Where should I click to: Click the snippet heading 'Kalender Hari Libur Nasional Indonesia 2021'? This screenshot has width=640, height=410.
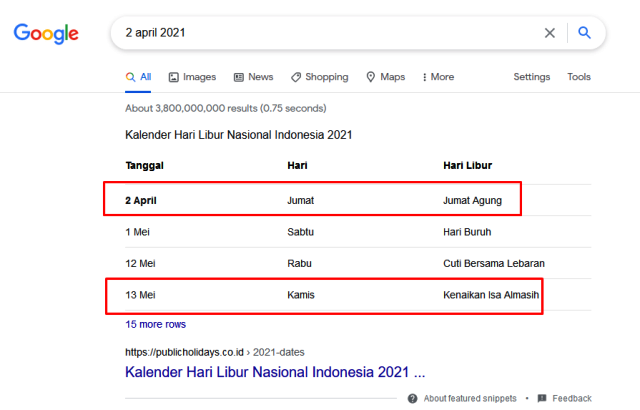(x=239, y=135)
